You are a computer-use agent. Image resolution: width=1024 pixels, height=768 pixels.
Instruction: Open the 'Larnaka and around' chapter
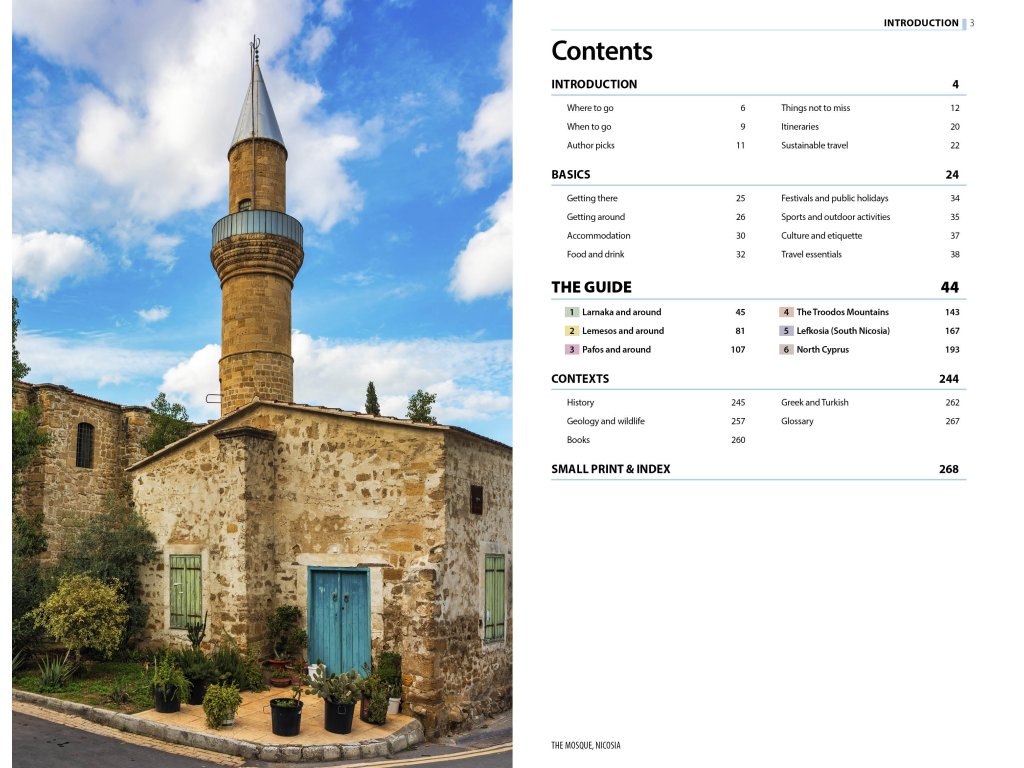click(621, 312)
